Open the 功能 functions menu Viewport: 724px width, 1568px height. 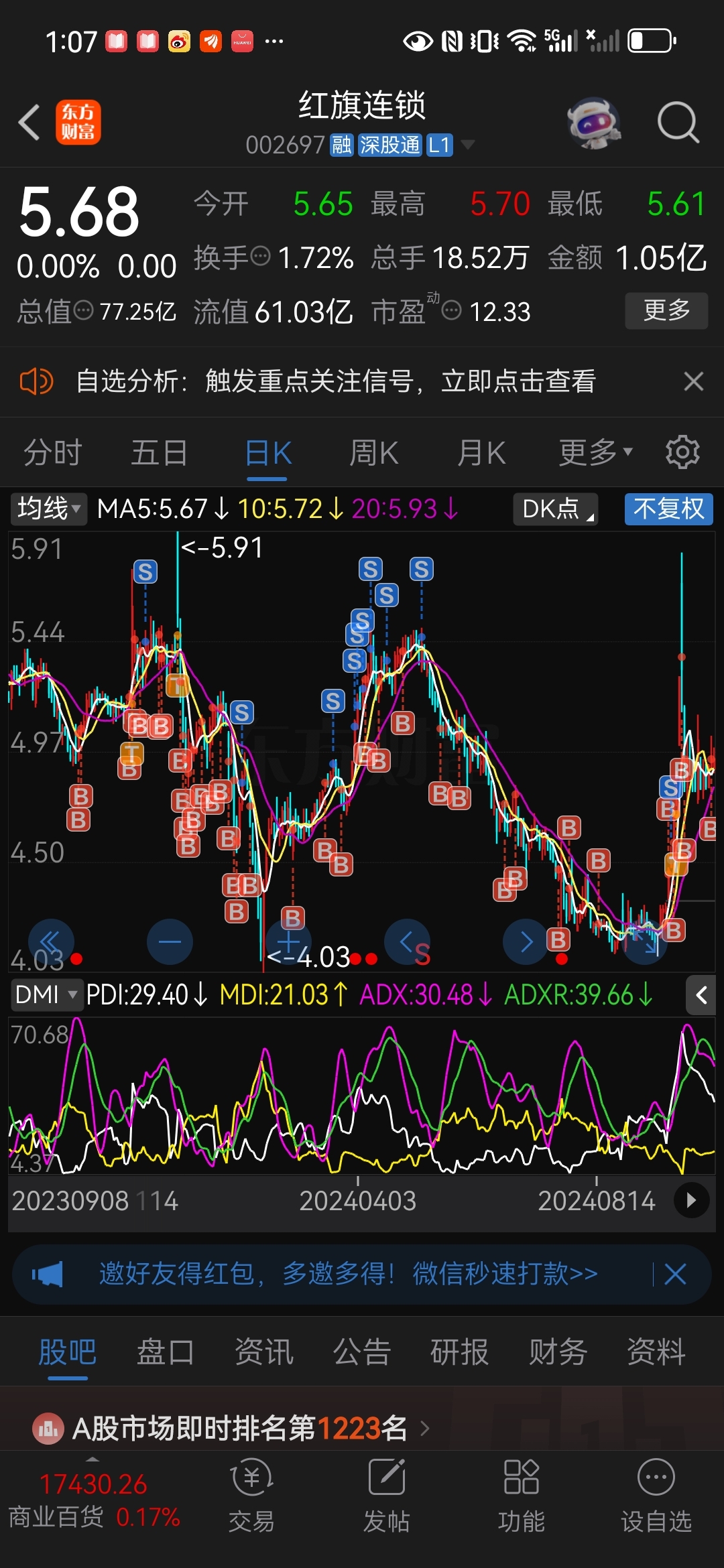tap(521, 1496)
